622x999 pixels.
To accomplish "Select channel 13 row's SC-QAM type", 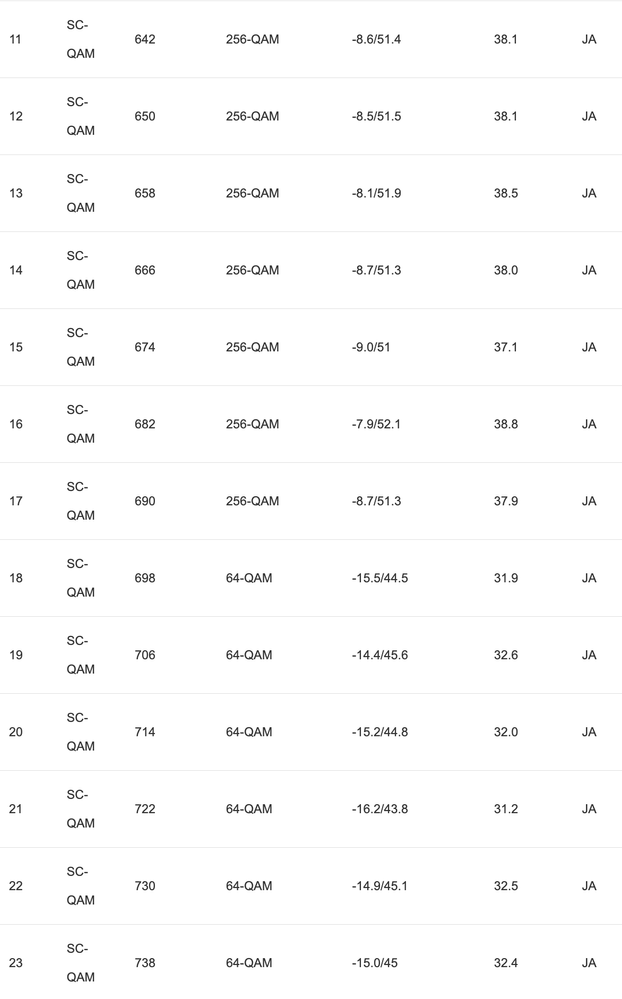I will click(x=80, y=193).
